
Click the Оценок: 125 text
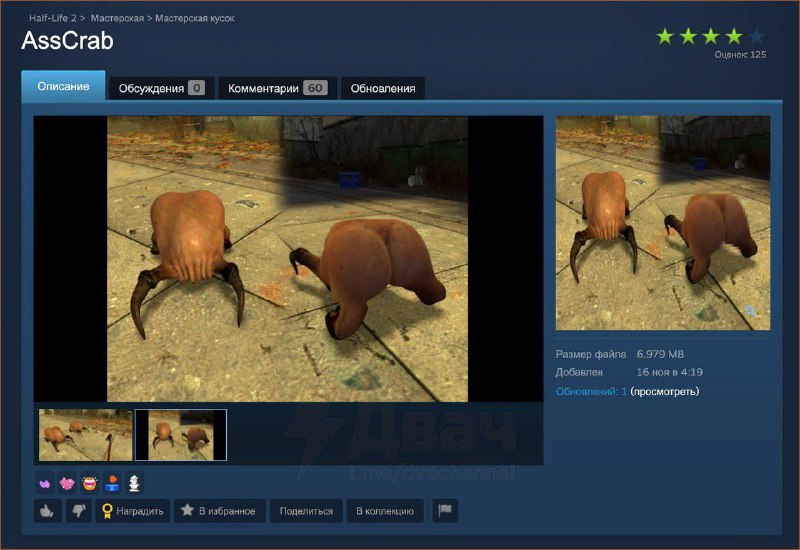tap(740, 55)
